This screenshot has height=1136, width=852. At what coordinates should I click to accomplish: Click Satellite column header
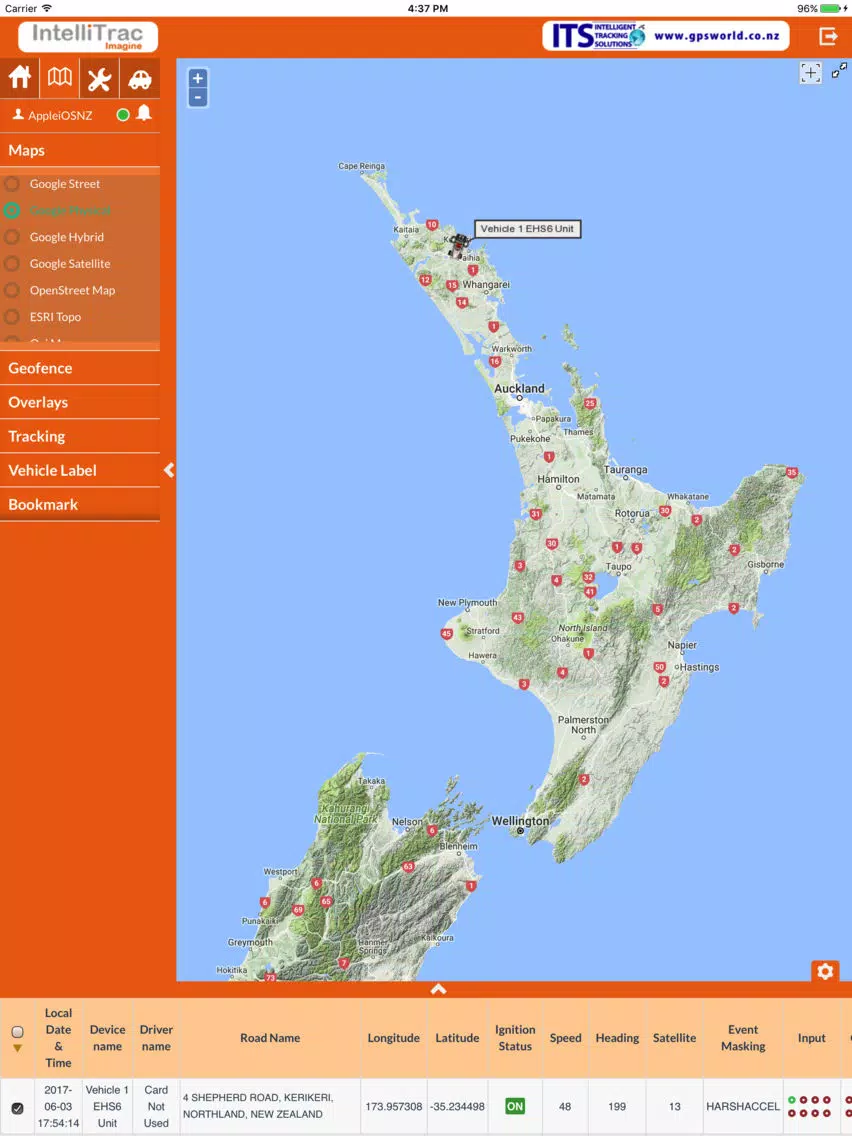coord(674,1037)
